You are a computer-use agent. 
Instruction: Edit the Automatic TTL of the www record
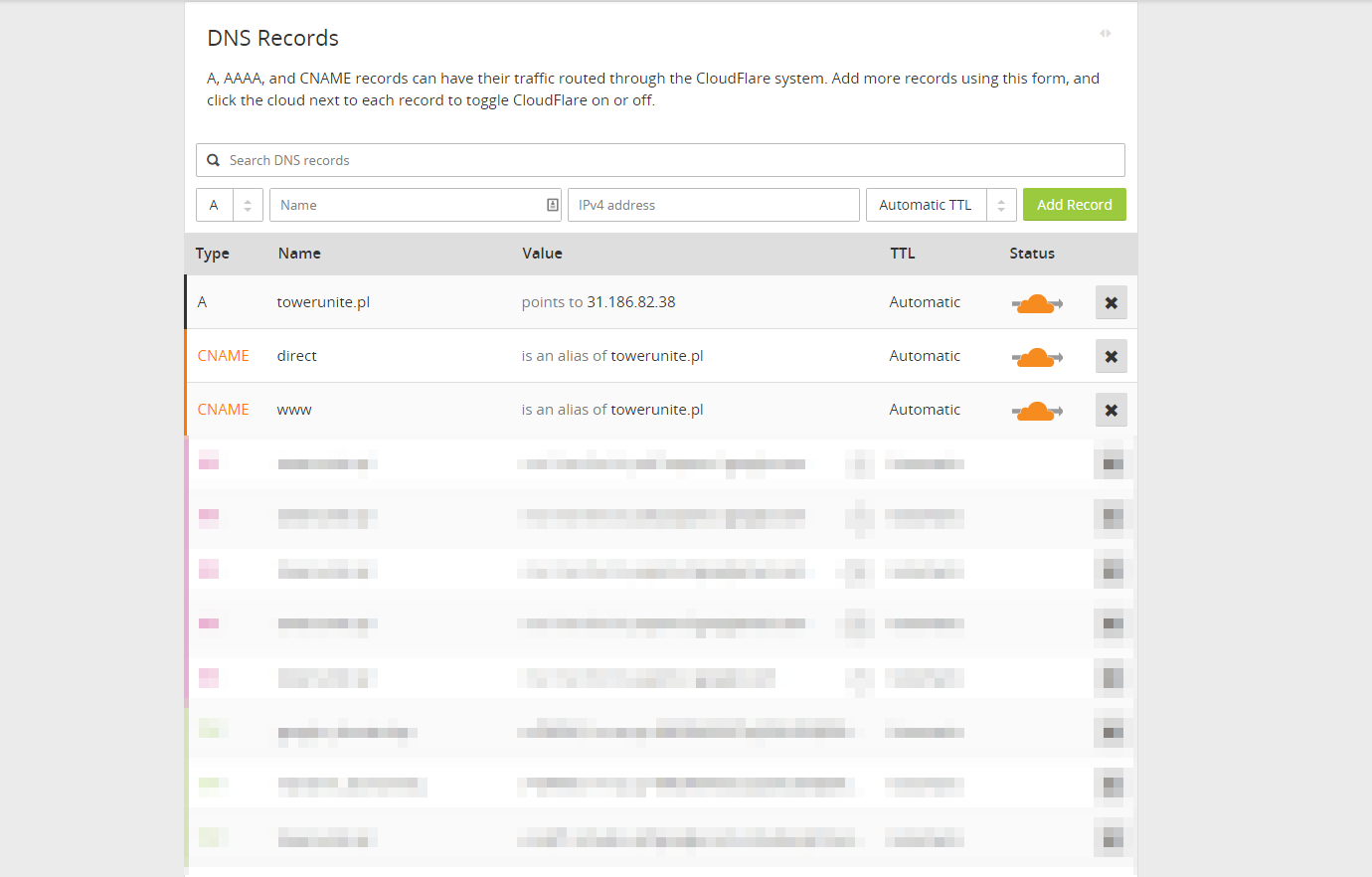pyautogui.click(x=924, y=410)
